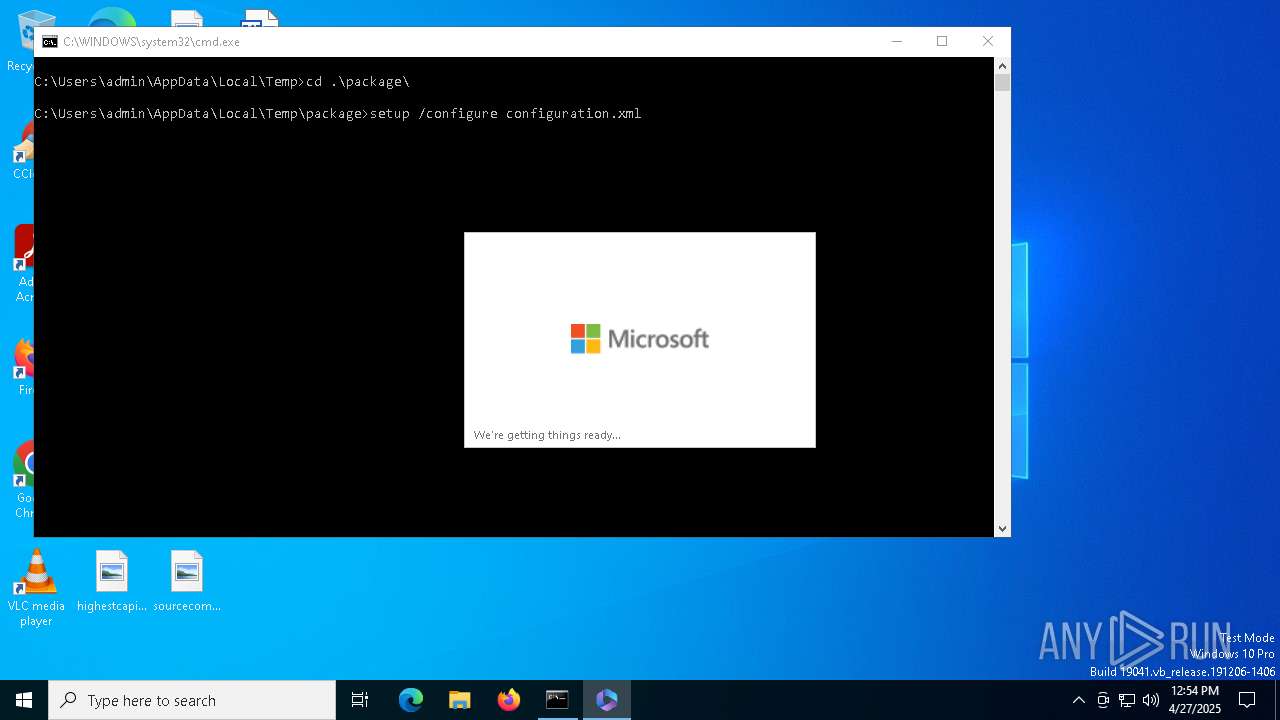Open VLC media player desktop shortcut
The width and height of the screenshot is (1280, 720).
(x=36, y=589)
